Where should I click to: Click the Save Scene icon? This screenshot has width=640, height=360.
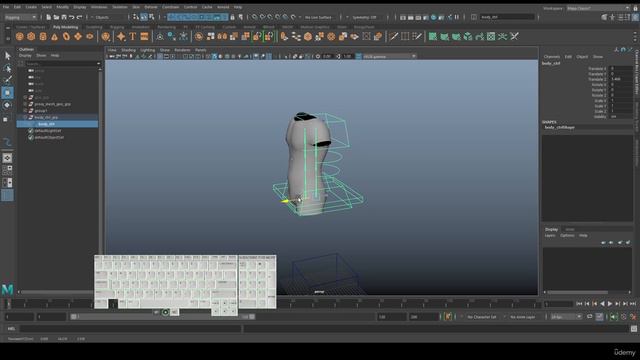click(x=64, y=17)
